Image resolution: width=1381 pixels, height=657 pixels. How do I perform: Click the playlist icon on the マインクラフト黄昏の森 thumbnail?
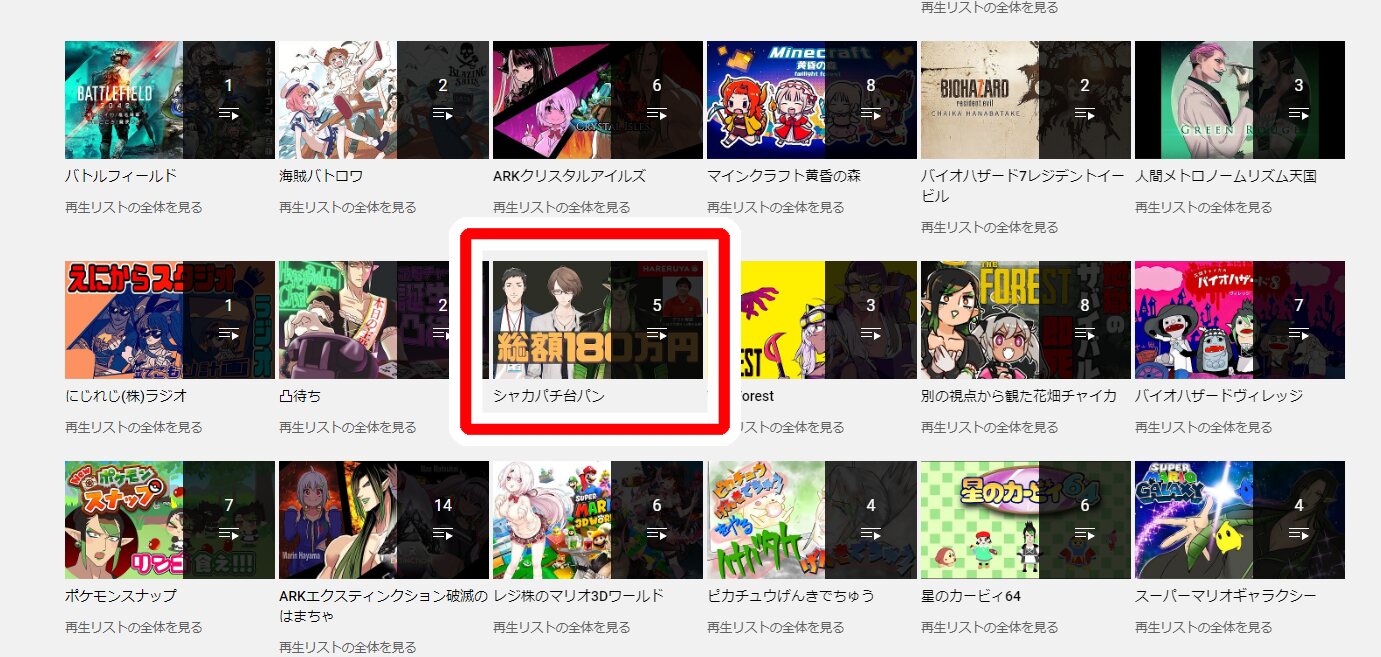(871, 114)
